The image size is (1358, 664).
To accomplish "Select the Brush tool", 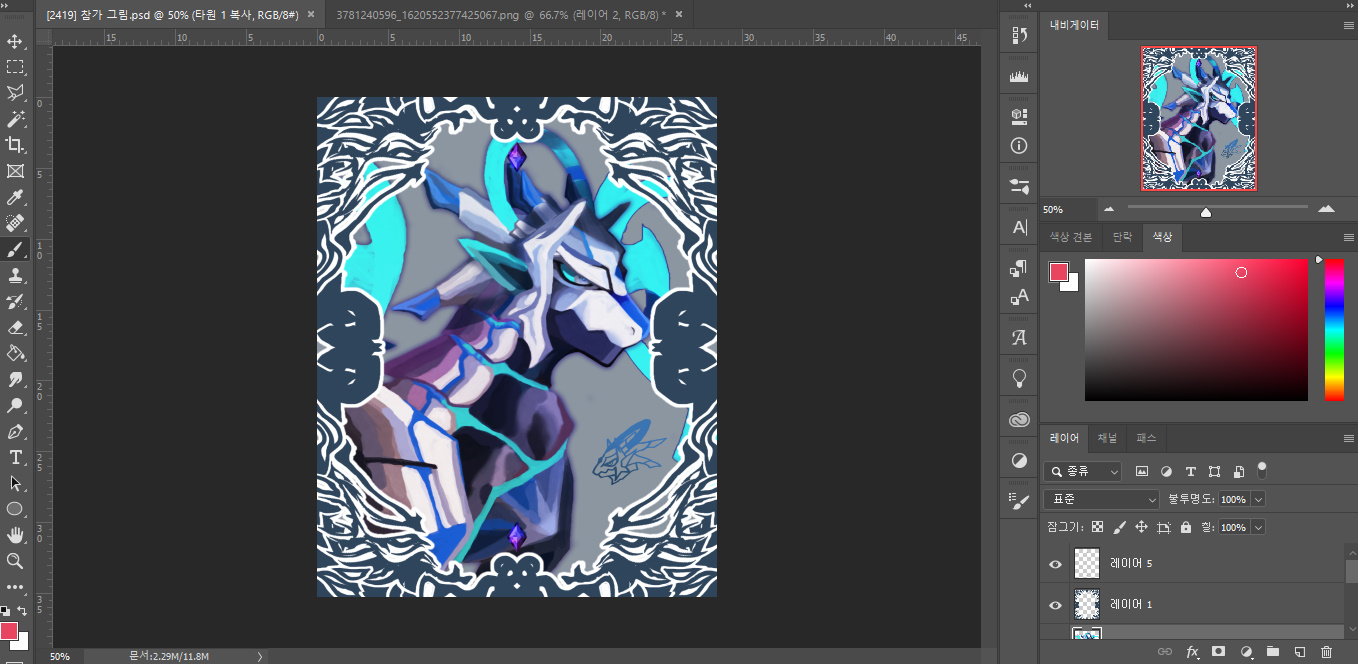I will (x=15, y=249).
